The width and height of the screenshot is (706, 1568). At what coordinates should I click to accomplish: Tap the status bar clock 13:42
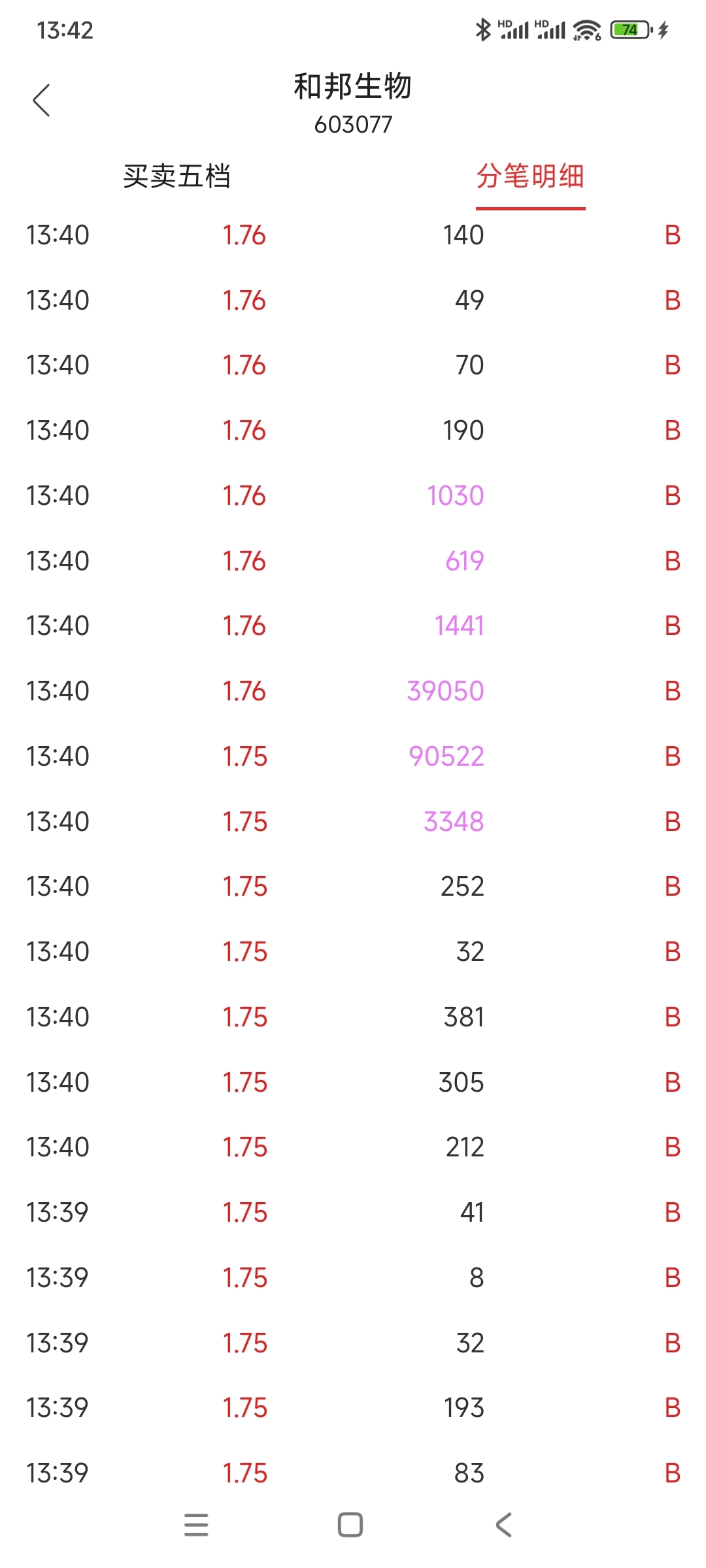point(65,30)
